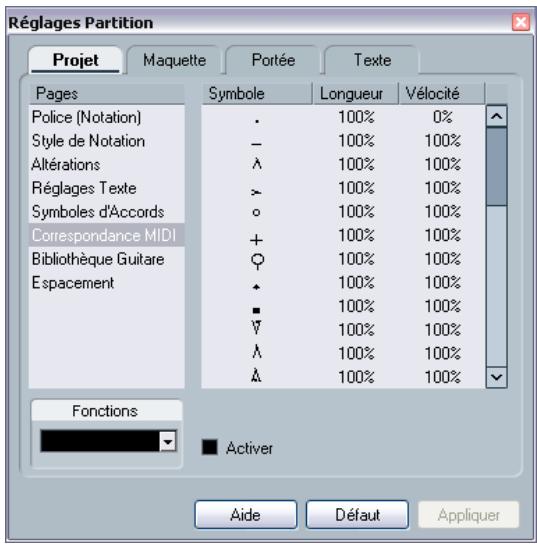Toggle the Activer checkbox
This screenshot has height=546, width=537.
tap(210, 447)
